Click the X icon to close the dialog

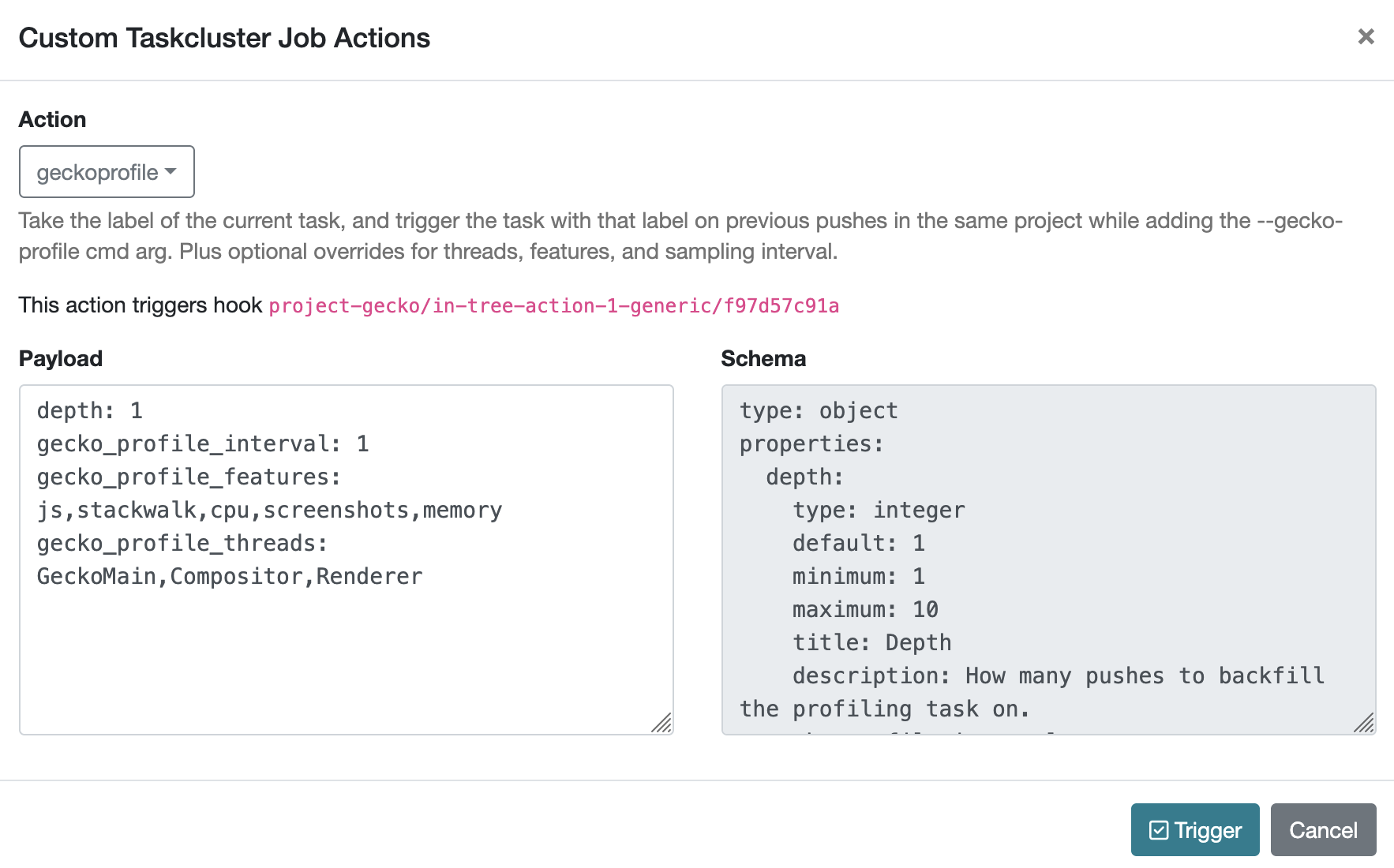(x=1366, y=37)
